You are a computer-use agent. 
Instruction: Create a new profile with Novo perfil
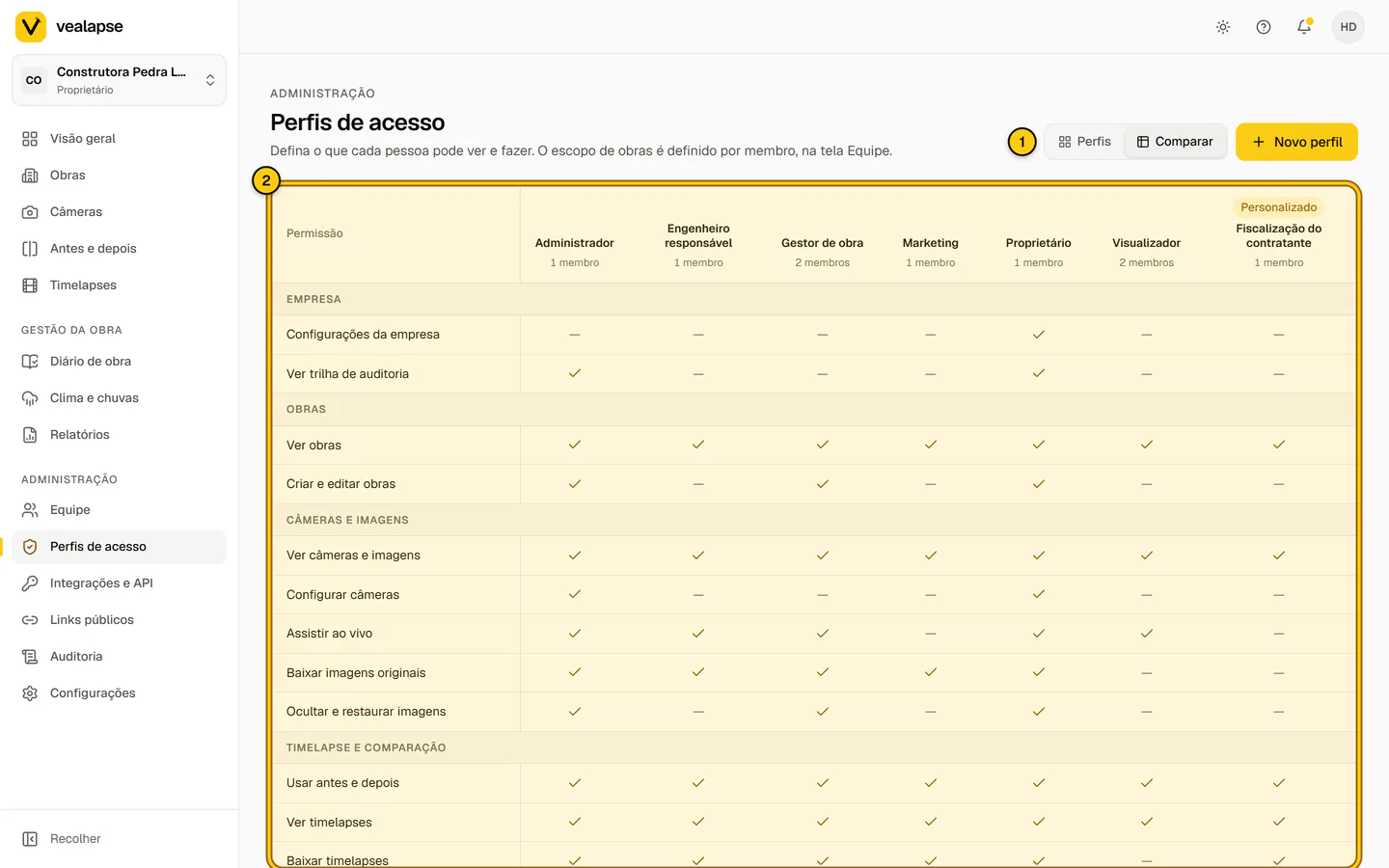1296,142
